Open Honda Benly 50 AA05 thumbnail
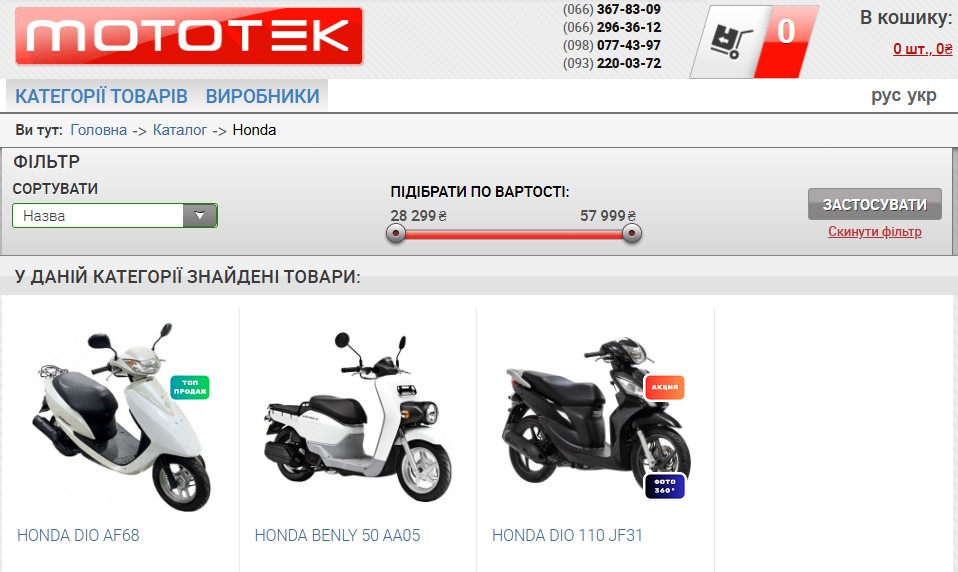The image size is (958, 572). coord(358,417)
